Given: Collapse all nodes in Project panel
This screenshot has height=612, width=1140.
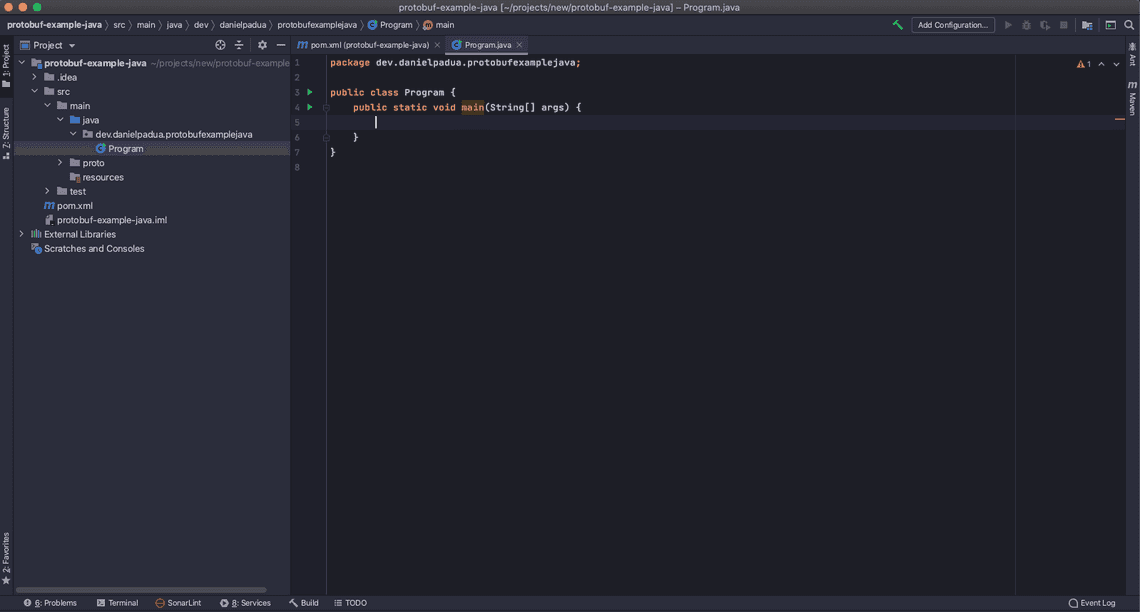Looking at the screenshot, I should click(x=239, y=45).
